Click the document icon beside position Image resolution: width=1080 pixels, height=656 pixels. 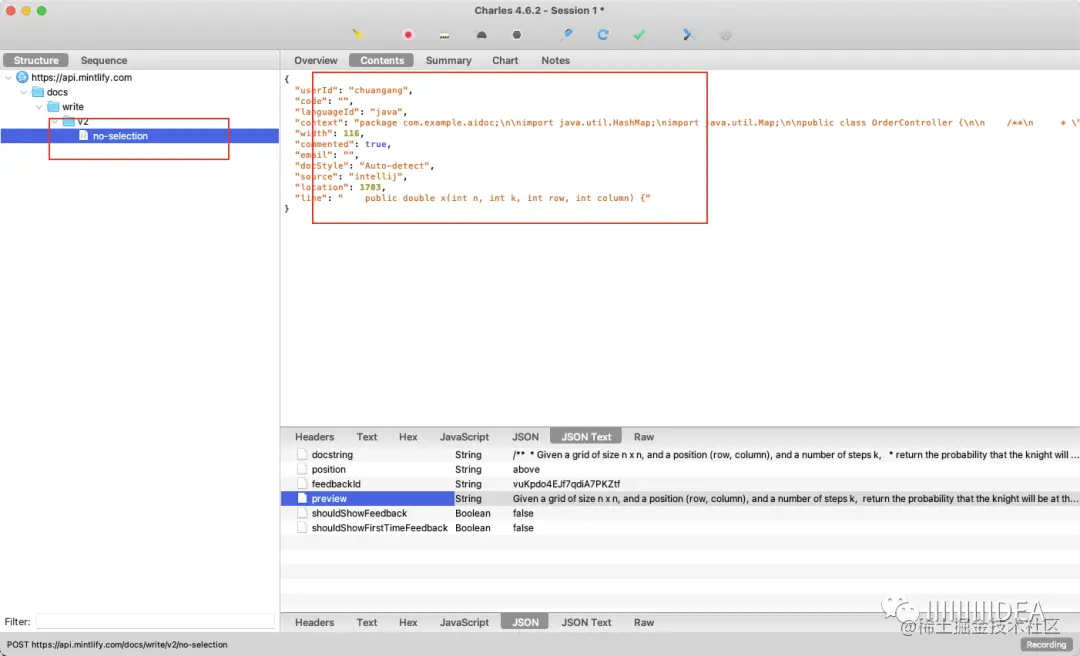[302, 469]
